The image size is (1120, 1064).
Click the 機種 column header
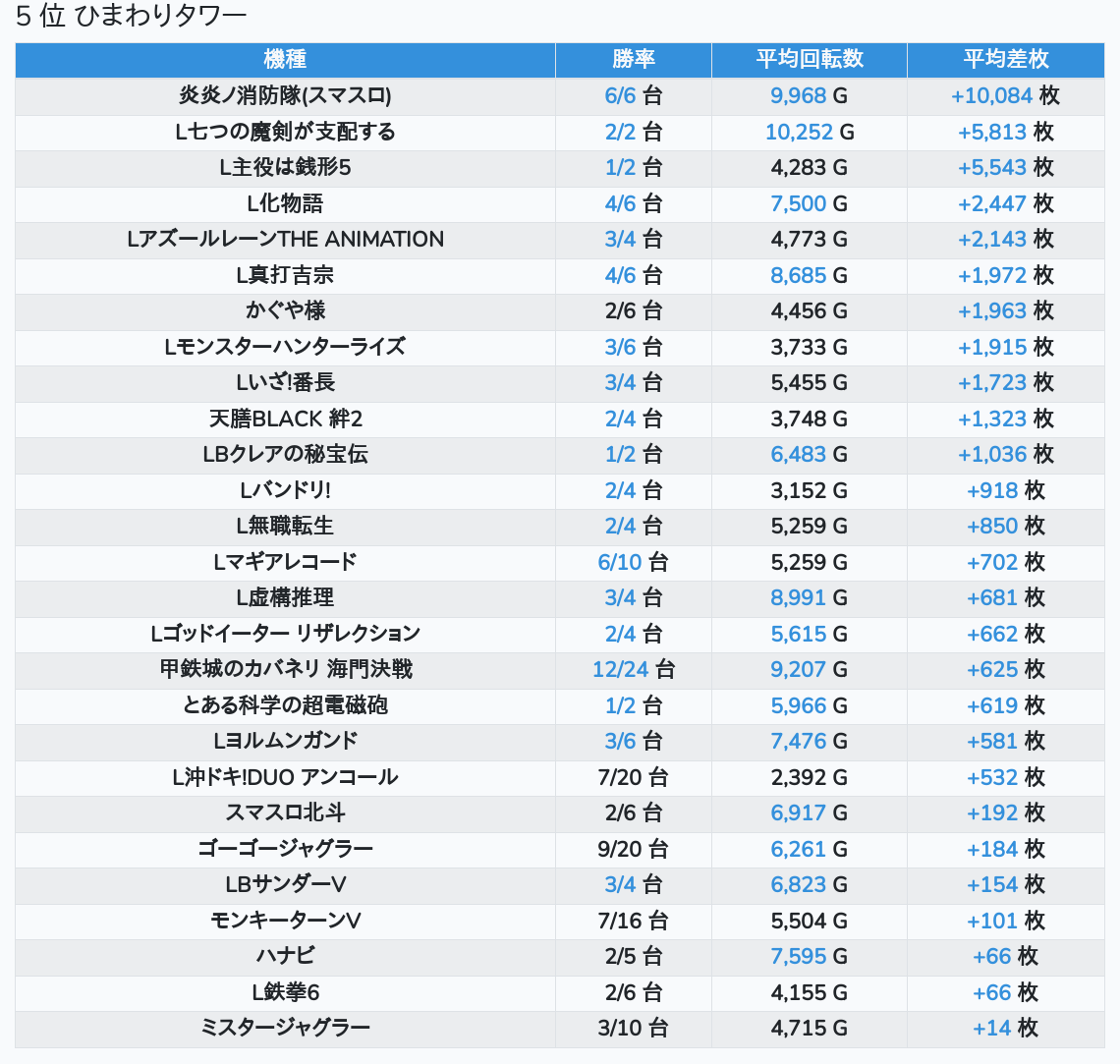285,59
